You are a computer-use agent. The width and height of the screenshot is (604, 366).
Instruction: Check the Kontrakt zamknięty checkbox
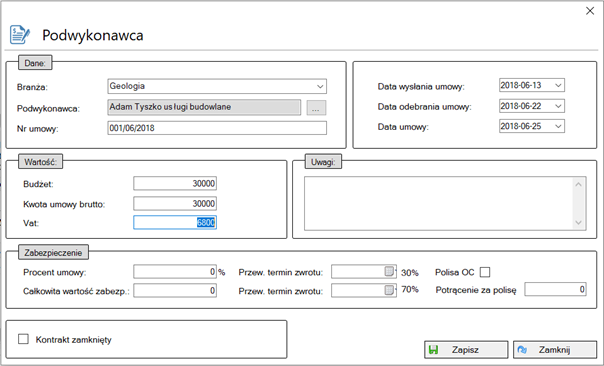click(x=23, y=339)
